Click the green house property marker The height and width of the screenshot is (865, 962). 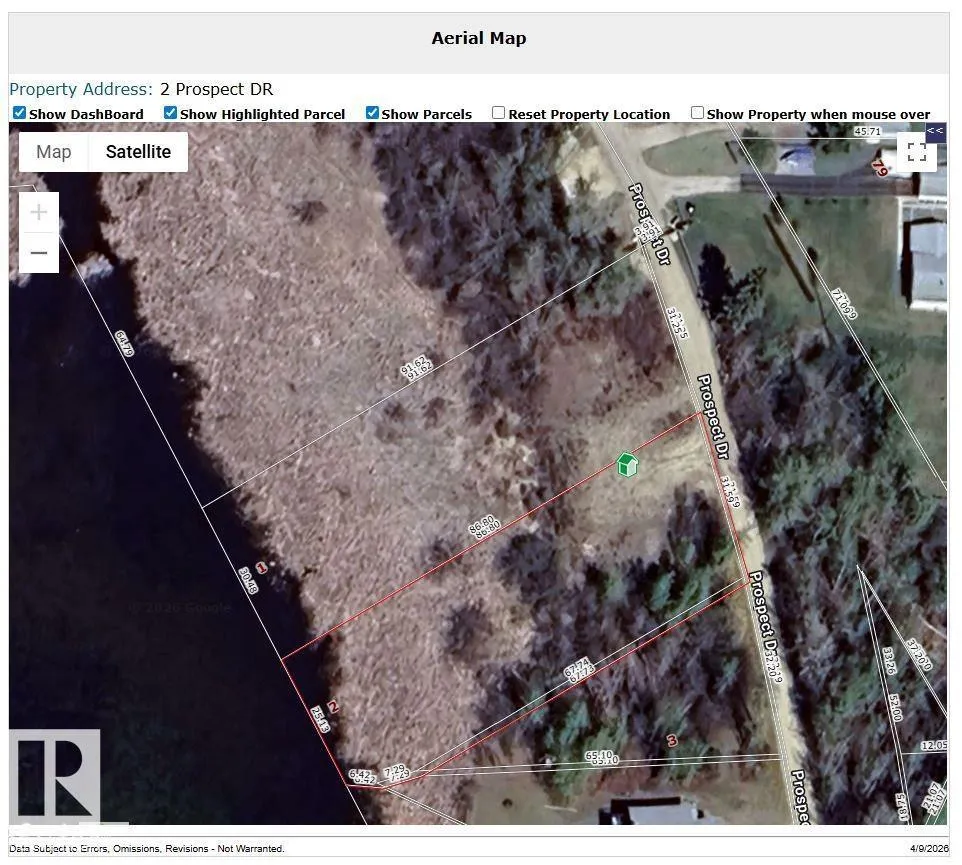[x=627, y=465]
